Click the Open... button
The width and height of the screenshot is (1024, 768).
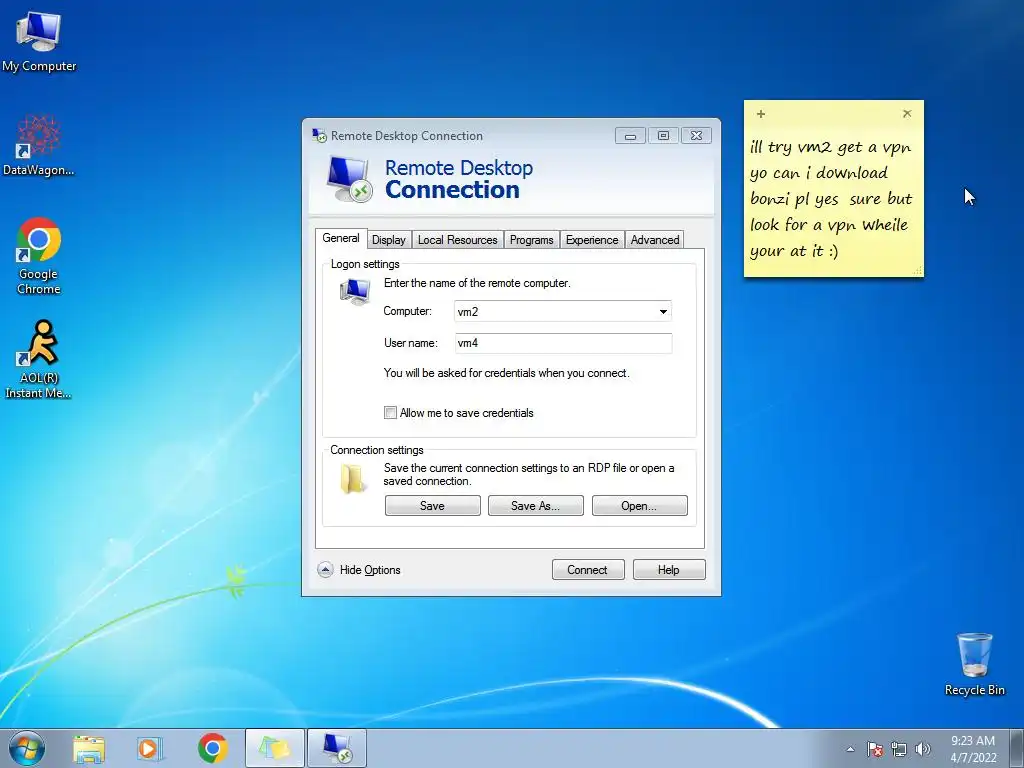(639, 505)
